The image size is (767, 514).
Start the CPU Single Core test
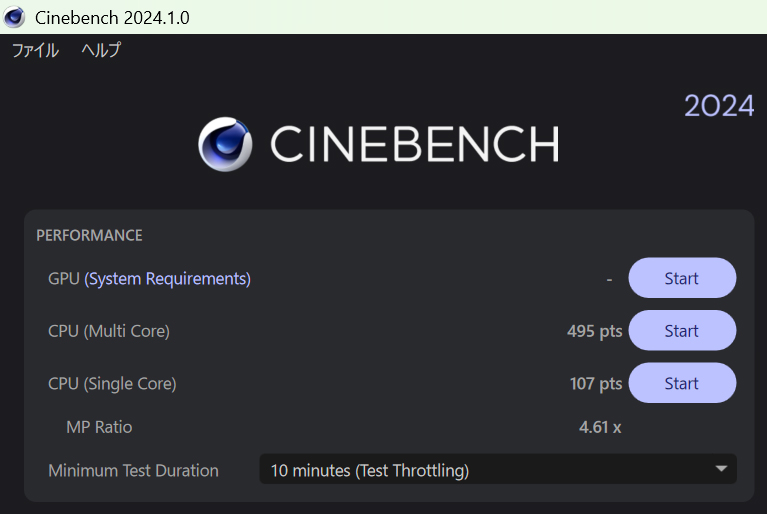[x=682, y=383]
